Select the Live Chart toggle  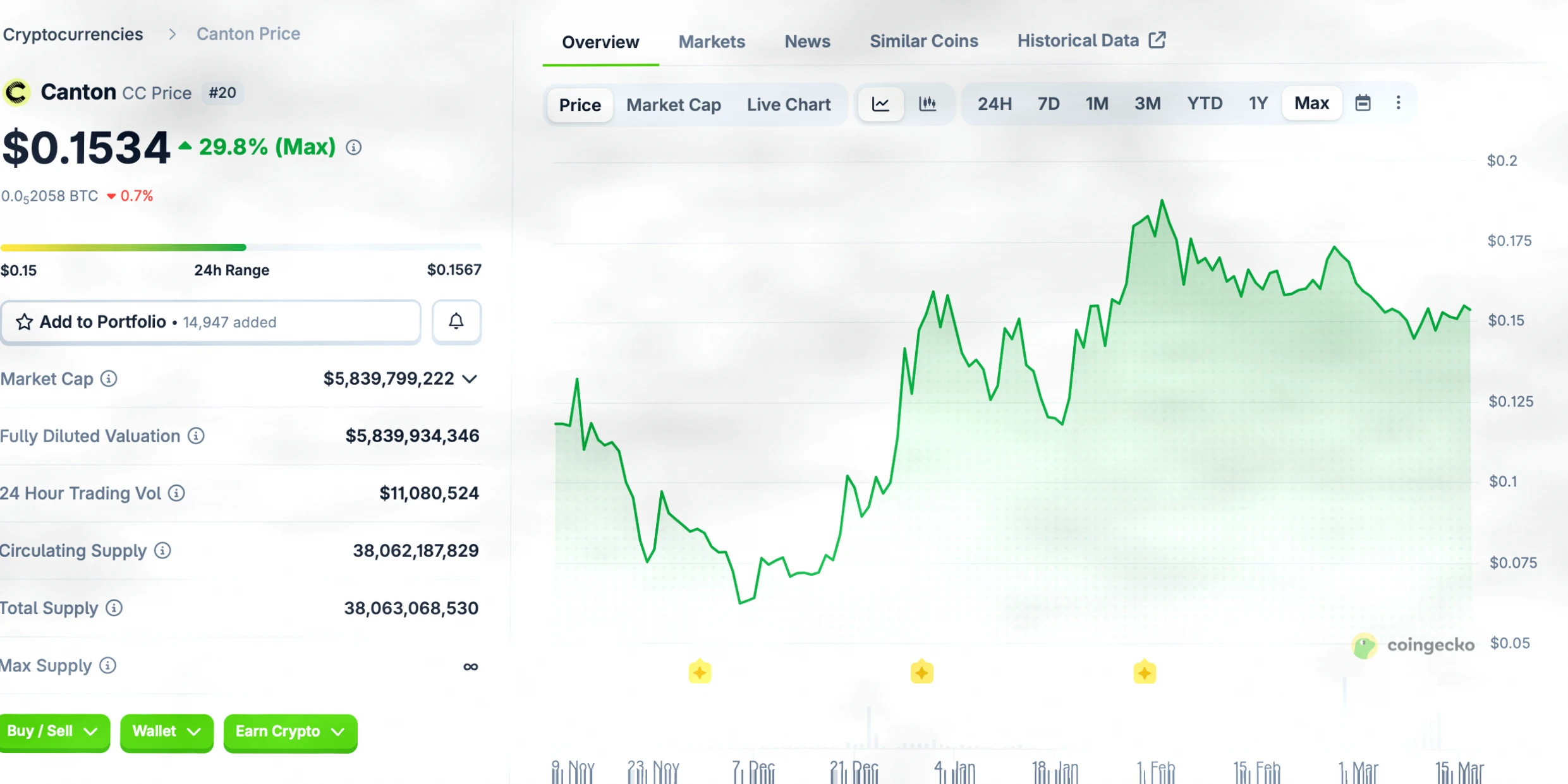point(789,104)
